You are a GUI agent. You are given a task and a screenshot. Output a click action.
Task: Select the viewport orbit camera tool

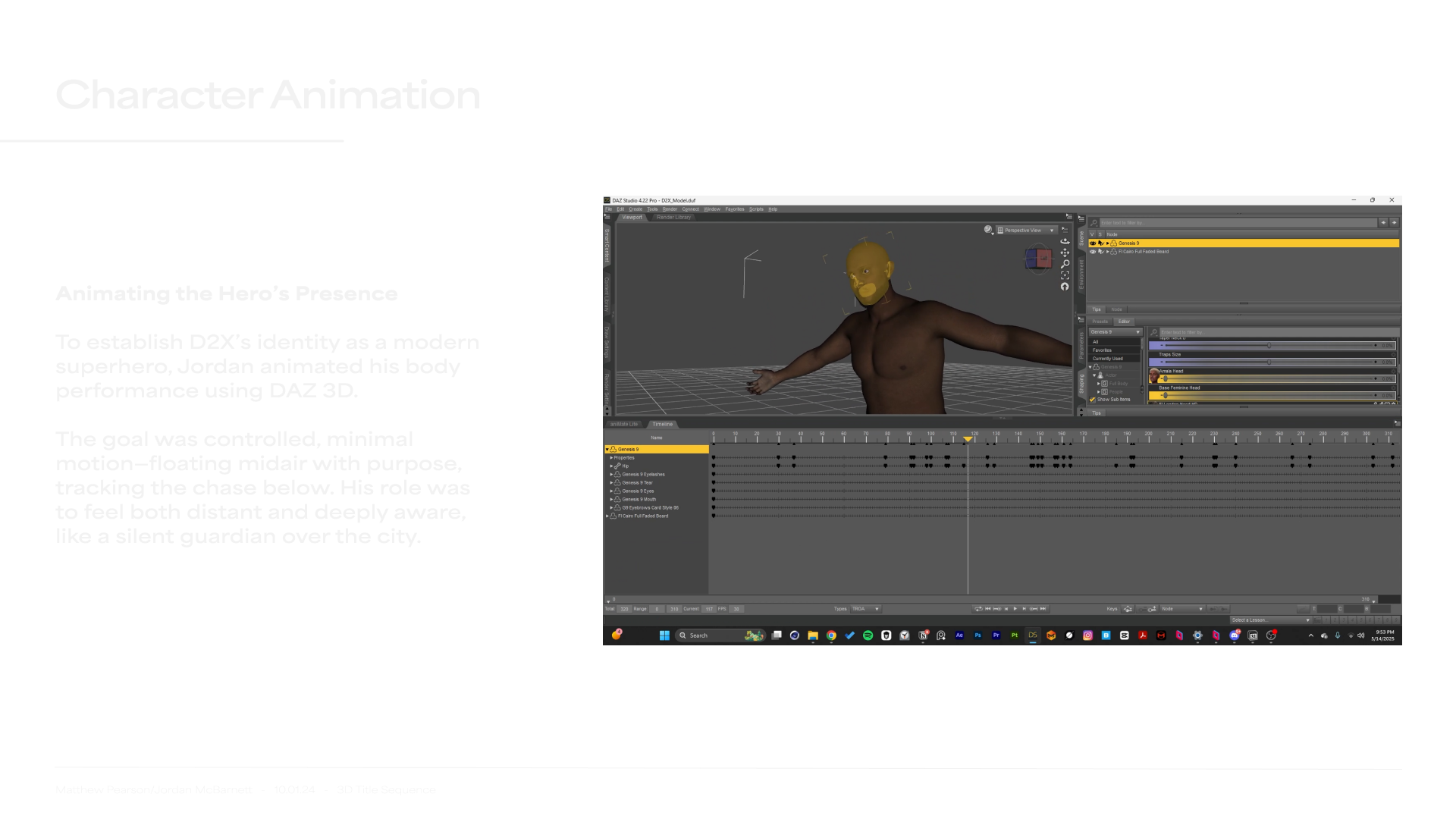coord(1065,241)
